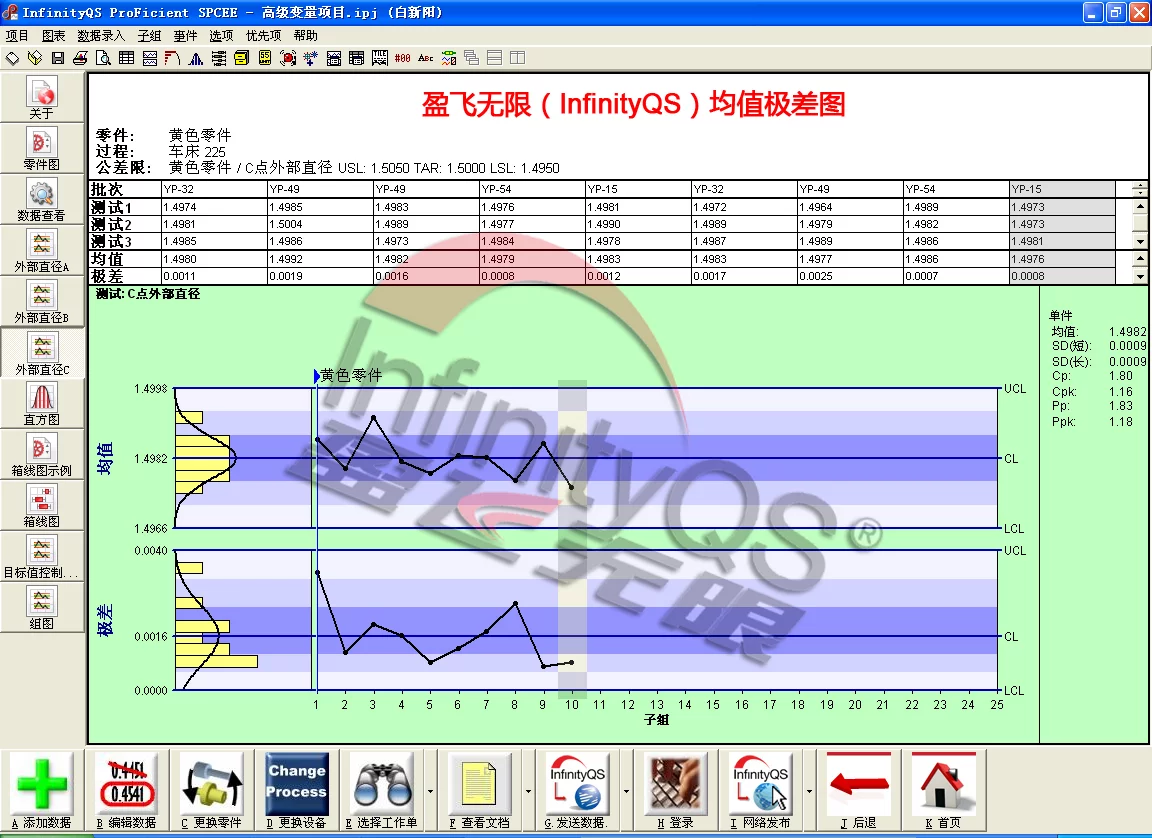Open the 箱线图 sidebar chart
The image size is (1152, 838).
pos(42,506)
